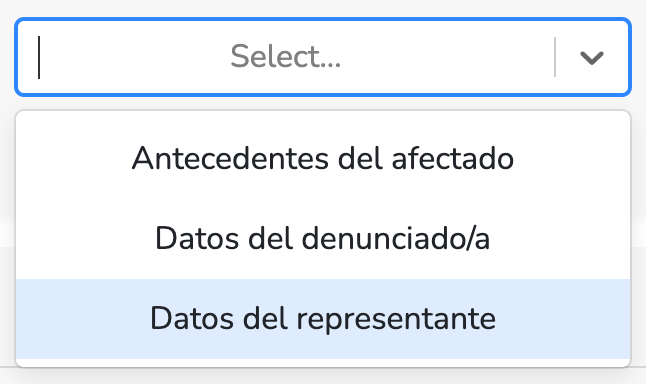Image resolution: width=646 pixels, height=384 pixels.
Task: Select 'Datos del denunciado/a' option
Action: (323, 239)
